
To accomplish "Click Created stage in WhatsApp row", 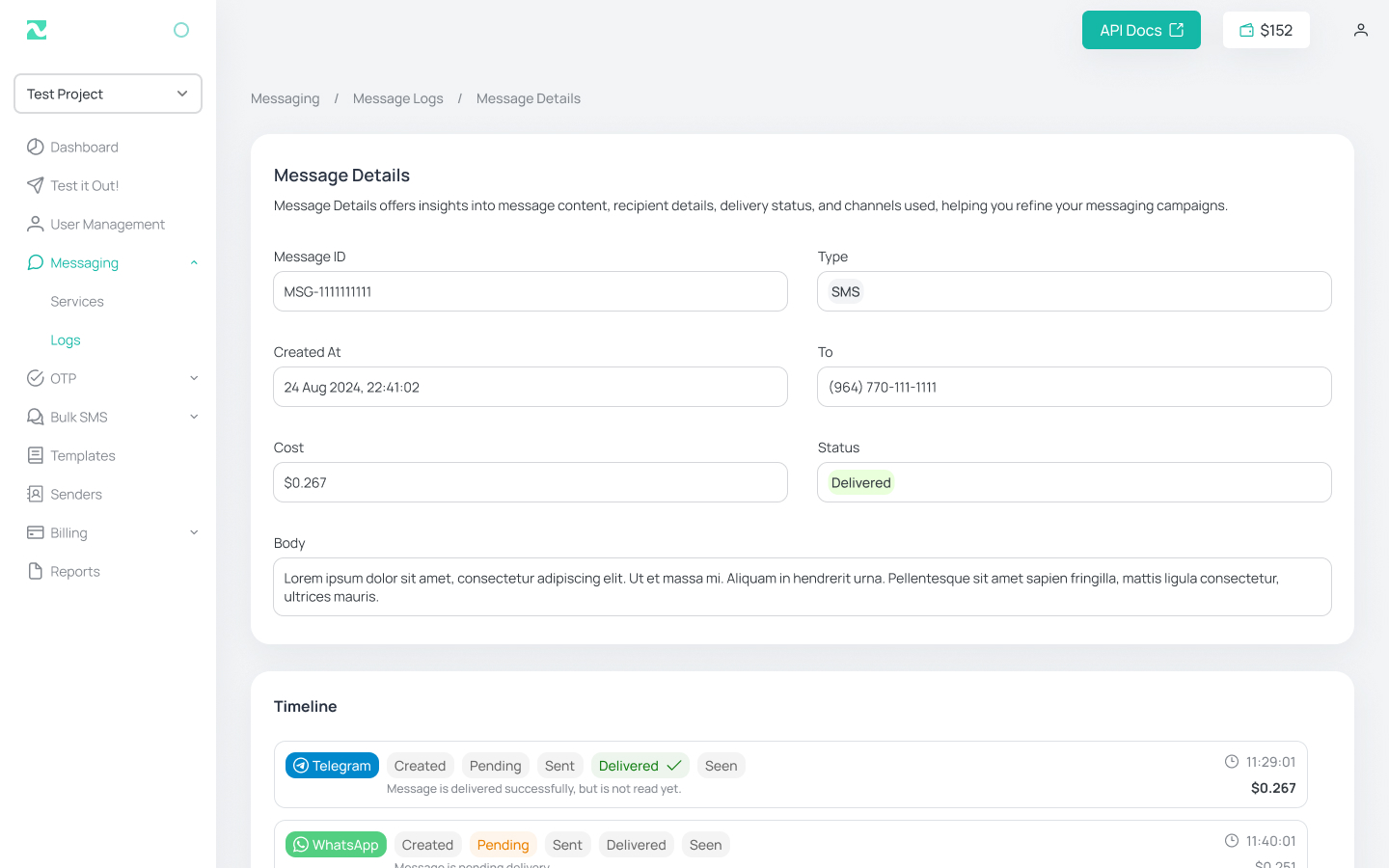I will tap(427, 845).
